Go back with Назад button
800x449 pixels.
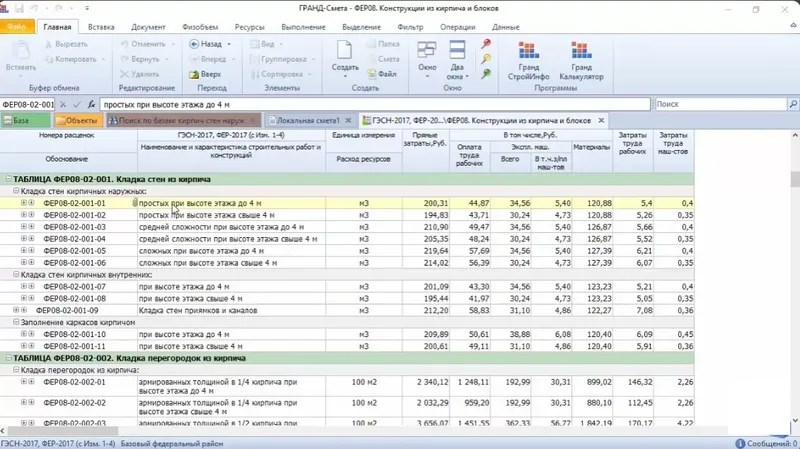(x=206, y=44)
